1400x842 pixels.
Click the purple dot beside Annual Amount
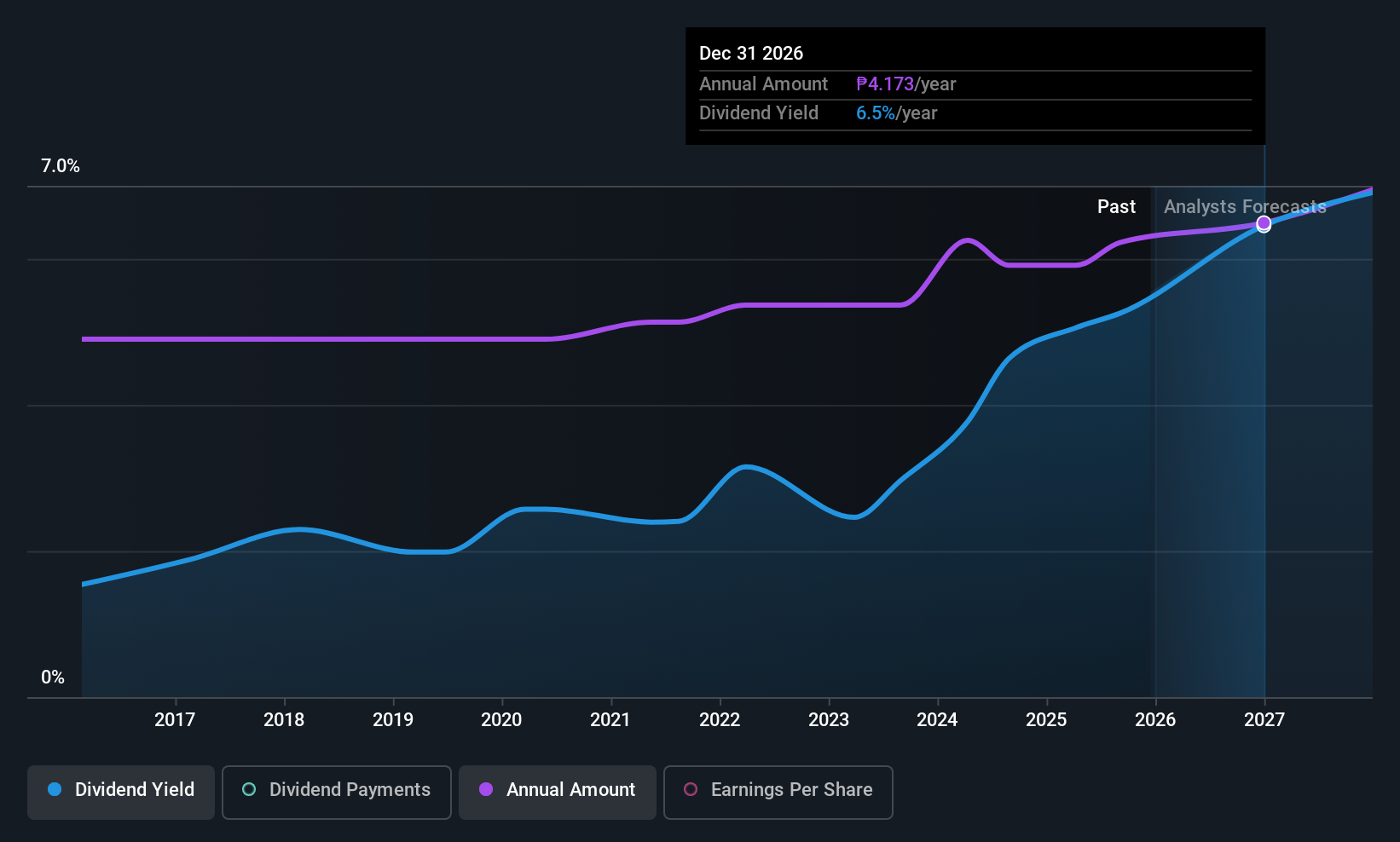[486, 789]
